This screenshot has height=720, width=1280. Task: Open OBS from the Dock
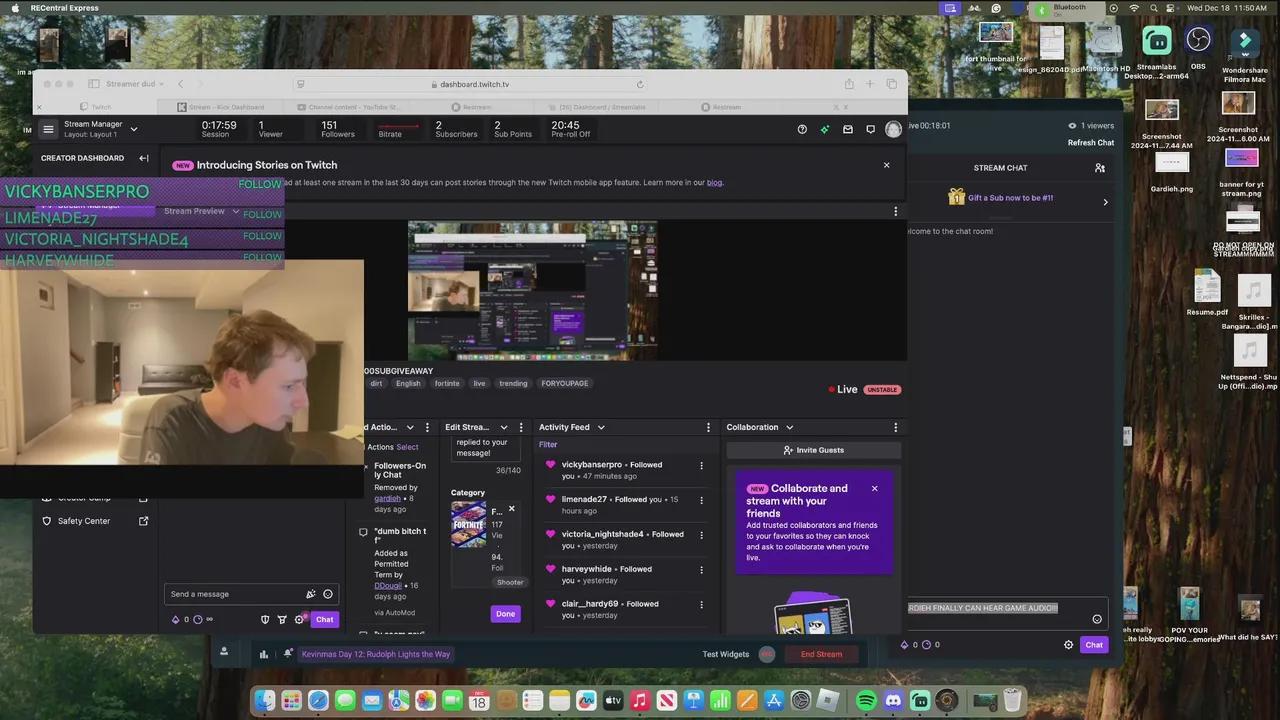point(946,700)
